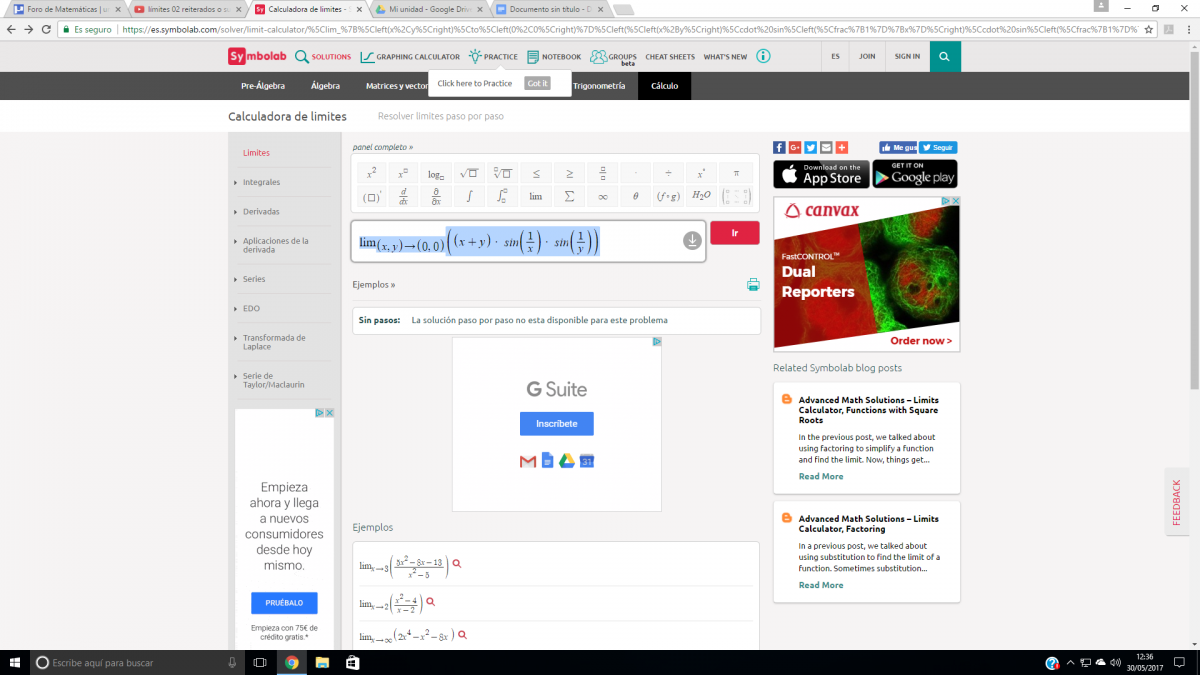Viewport: 1200px width, 675px height.
Task: Insert the infinity symbol
Action: (602, 196)
